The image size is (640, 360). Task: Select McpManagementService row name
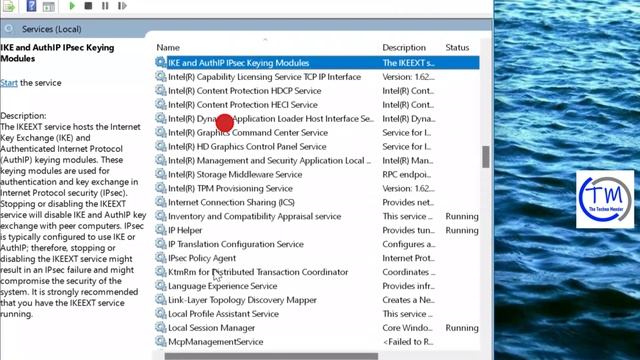[216, 342]
